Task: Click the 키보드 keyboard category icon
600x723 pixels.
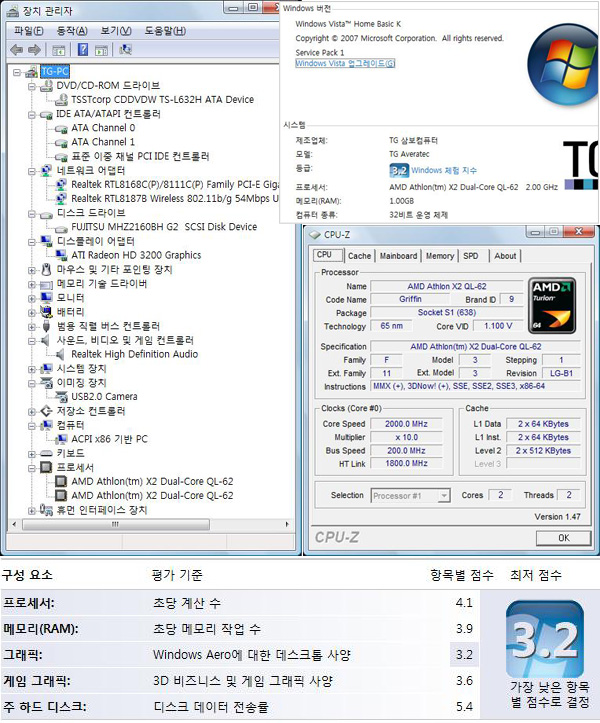Action: [46, 454]
